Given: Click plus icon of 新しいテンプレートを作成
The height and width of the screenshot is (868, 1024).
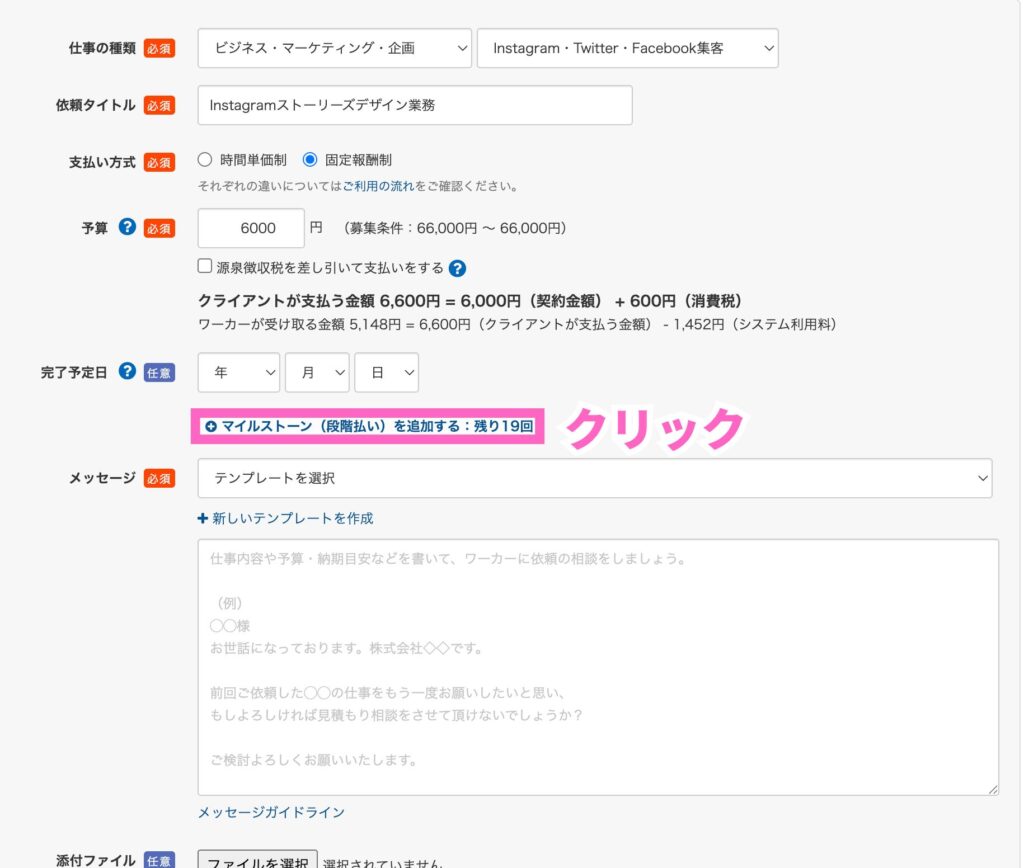Looking at the screenshot, I should click(x=203, y=518).
